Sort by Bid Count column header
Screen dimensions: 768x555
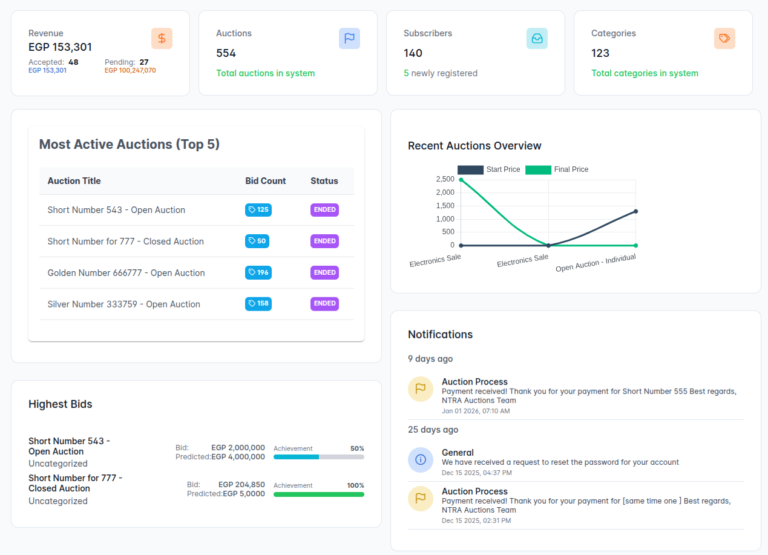265,181
